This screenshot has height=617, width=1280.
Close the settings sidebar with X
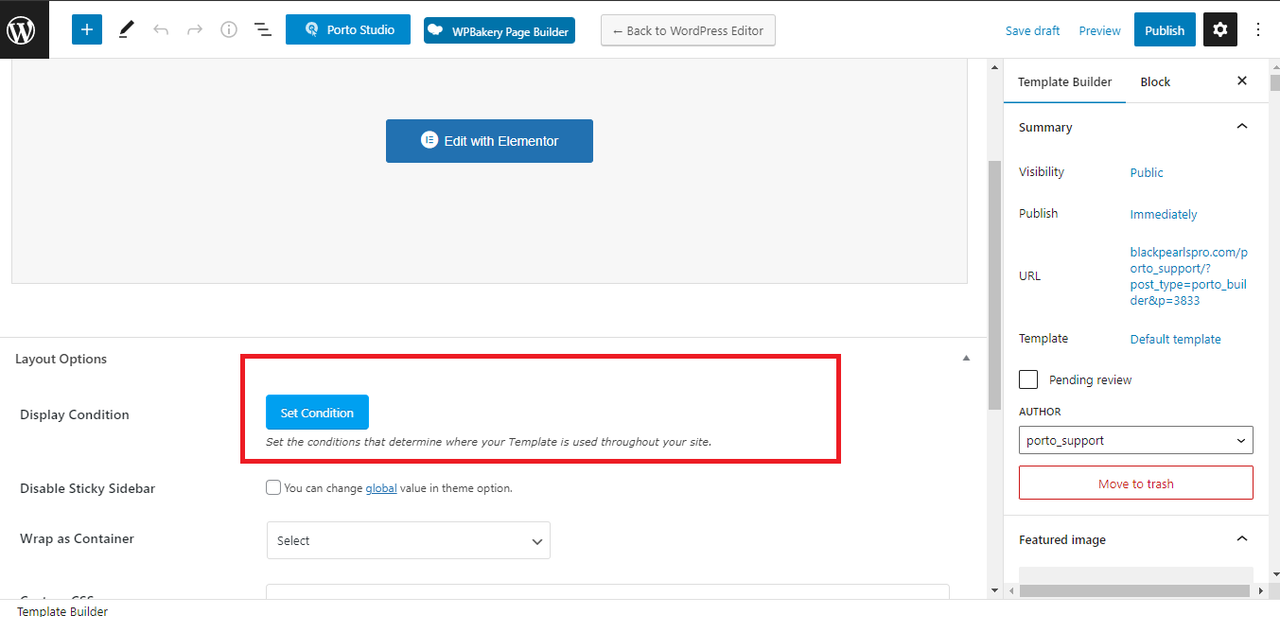1242,81
